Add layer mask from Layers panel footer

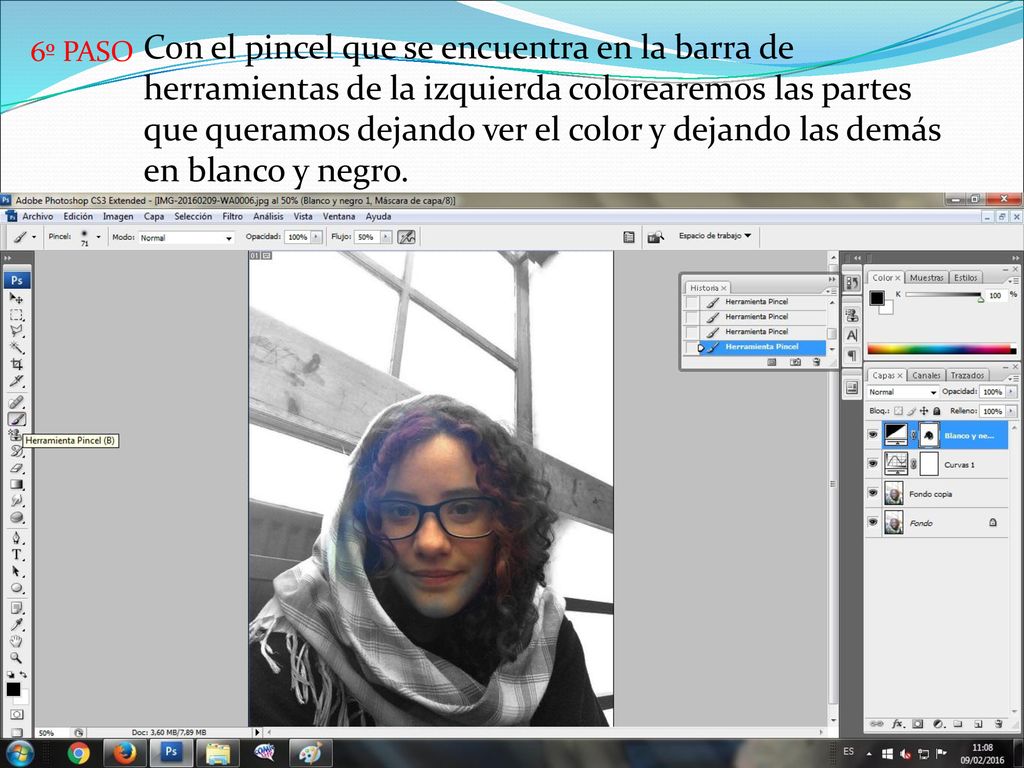click(x=918, y=724)
